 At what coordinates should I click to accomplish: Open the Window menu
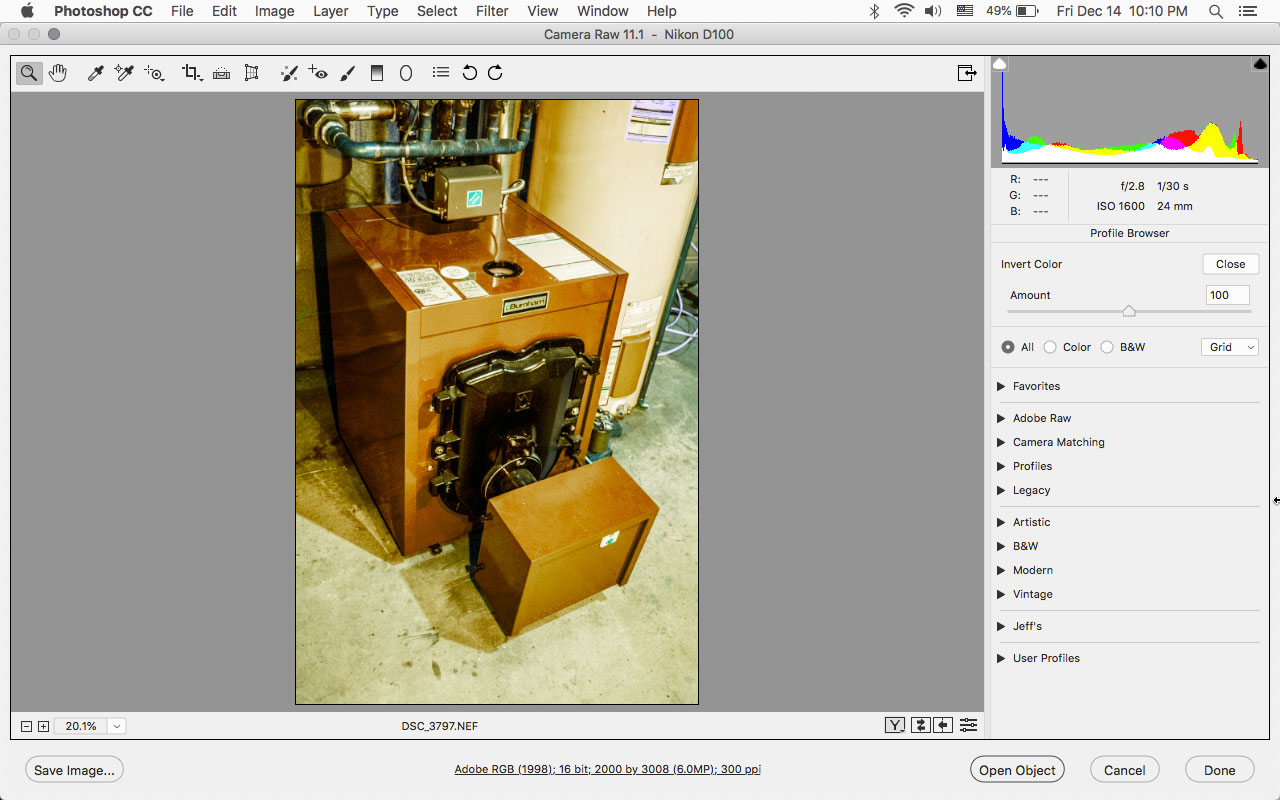(x=603, y=11)
